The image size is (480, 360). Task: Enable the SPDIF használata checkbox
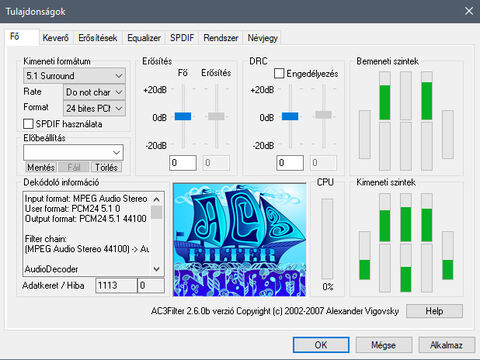point(28,124)
